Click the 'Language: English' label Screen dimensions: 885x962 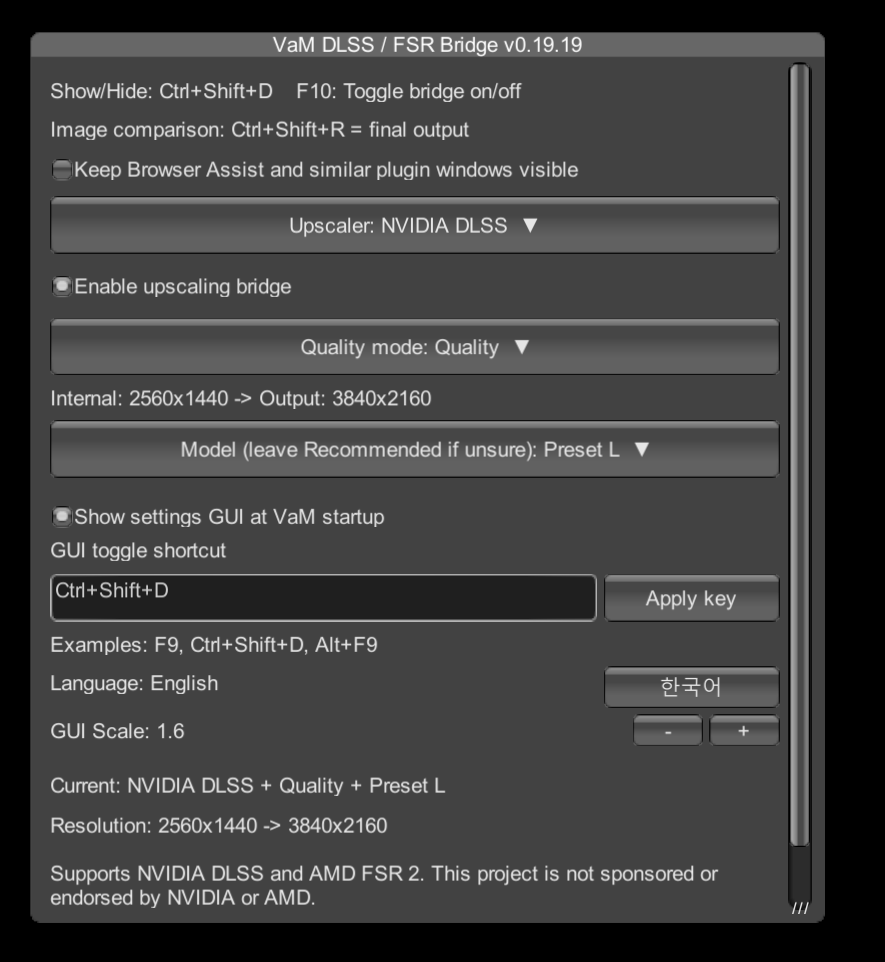(x=134, y=683)
